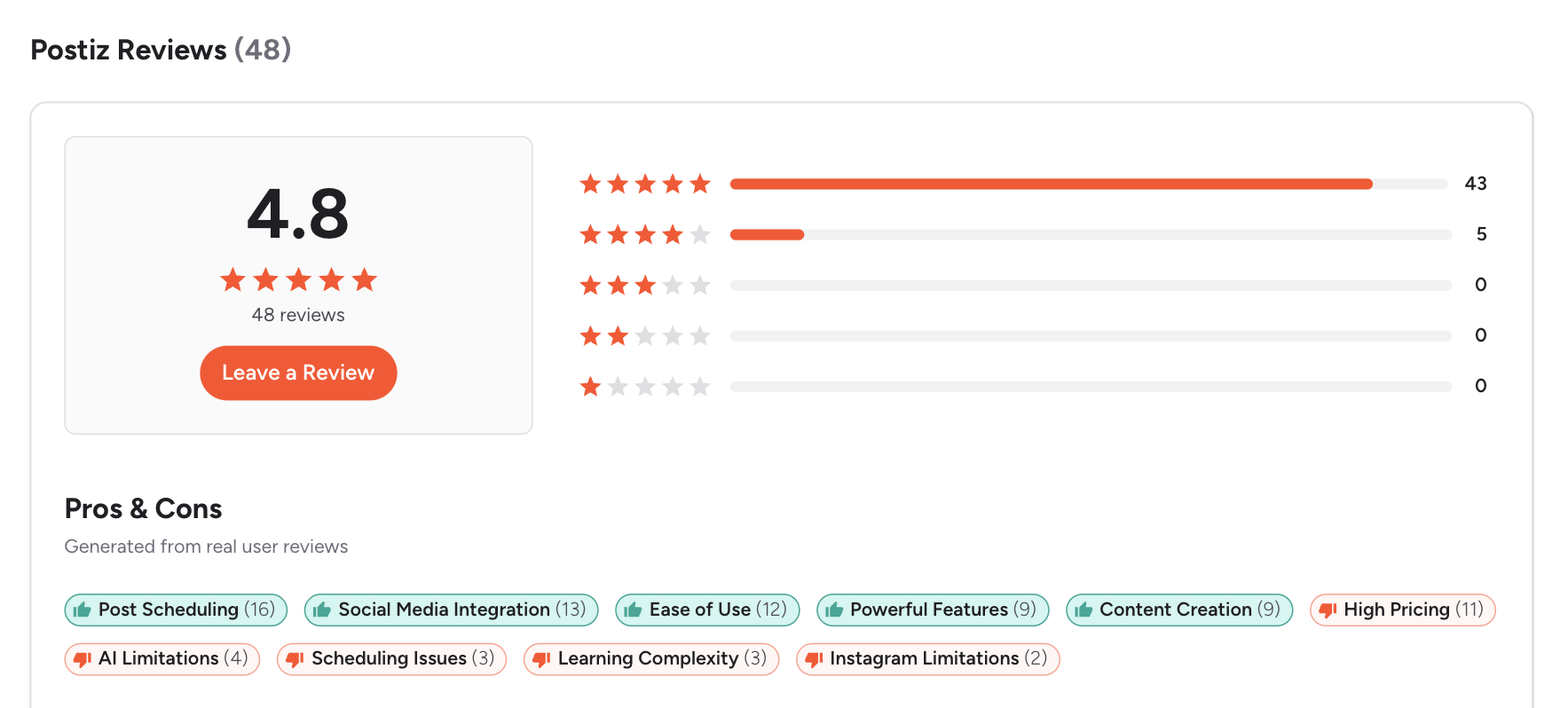Image resolution: width=1568 pixels, height=708 pixels.
Task: Click the thumbs-down icon on AI Limitations tag
Action: (x=83, y=658)
